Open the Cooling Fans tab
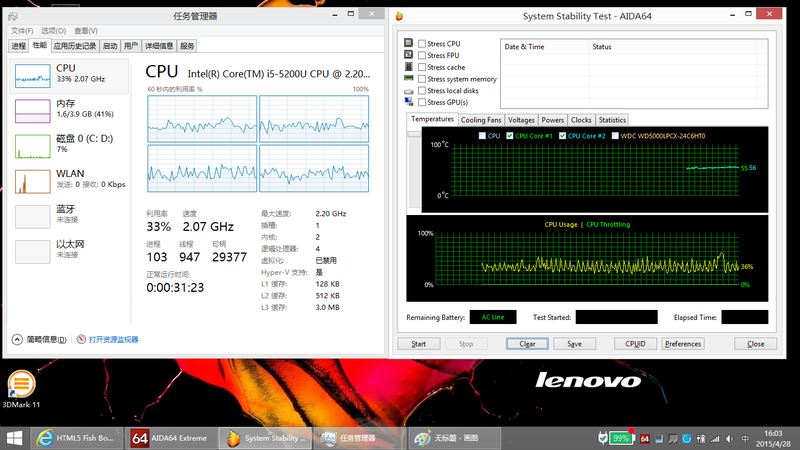Screen dimensions: 800x450 481,120
